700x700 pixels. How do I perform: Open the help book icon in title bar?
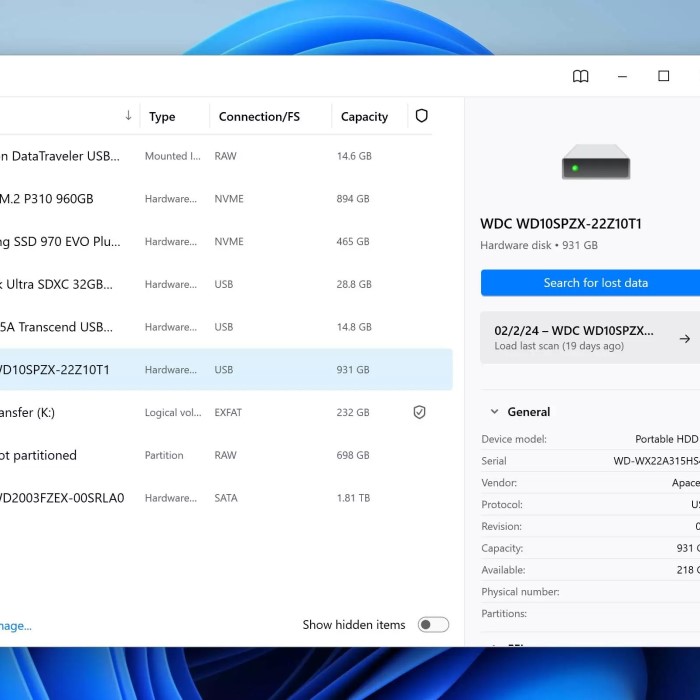tap(580, 76)
